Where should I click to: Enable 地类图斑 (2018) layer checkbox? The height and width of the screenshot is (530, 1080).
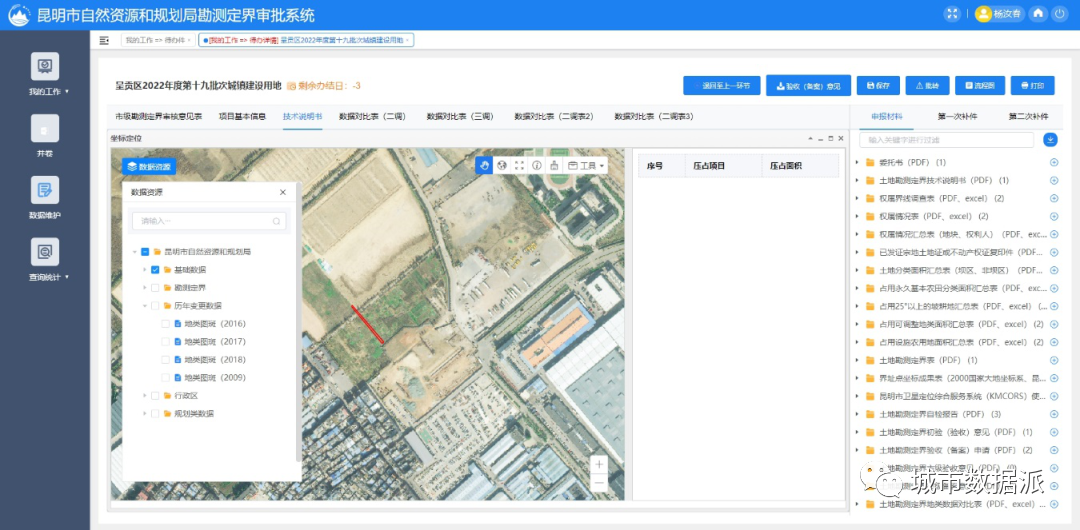tap(165, 359)
